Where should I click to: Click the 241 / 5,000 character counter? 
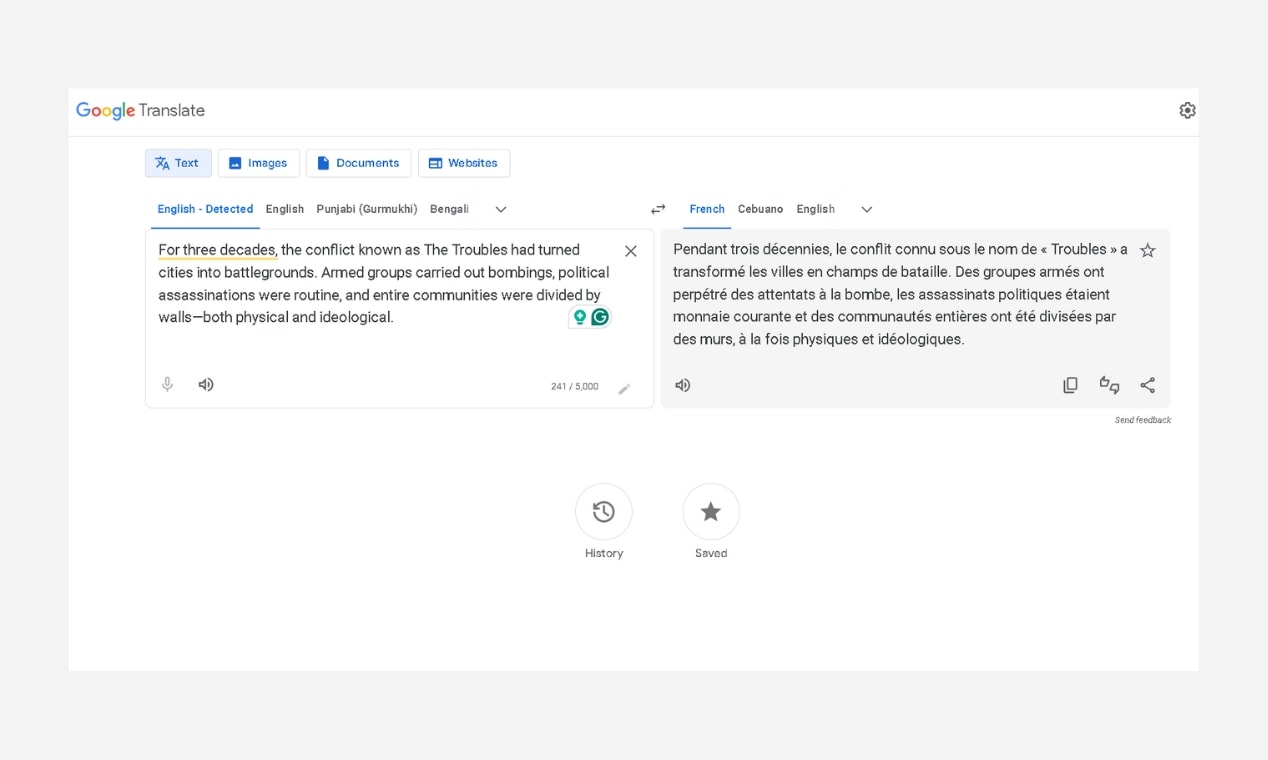[x=575, y=387]
